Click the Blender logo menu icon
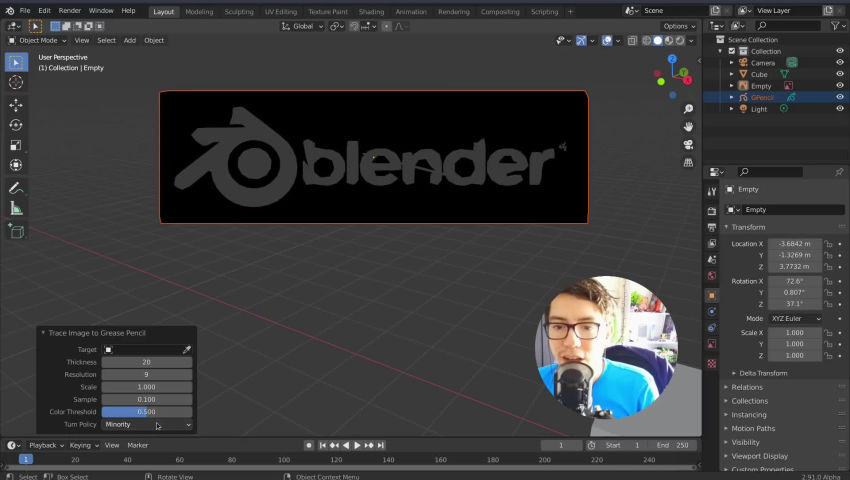 10,10
